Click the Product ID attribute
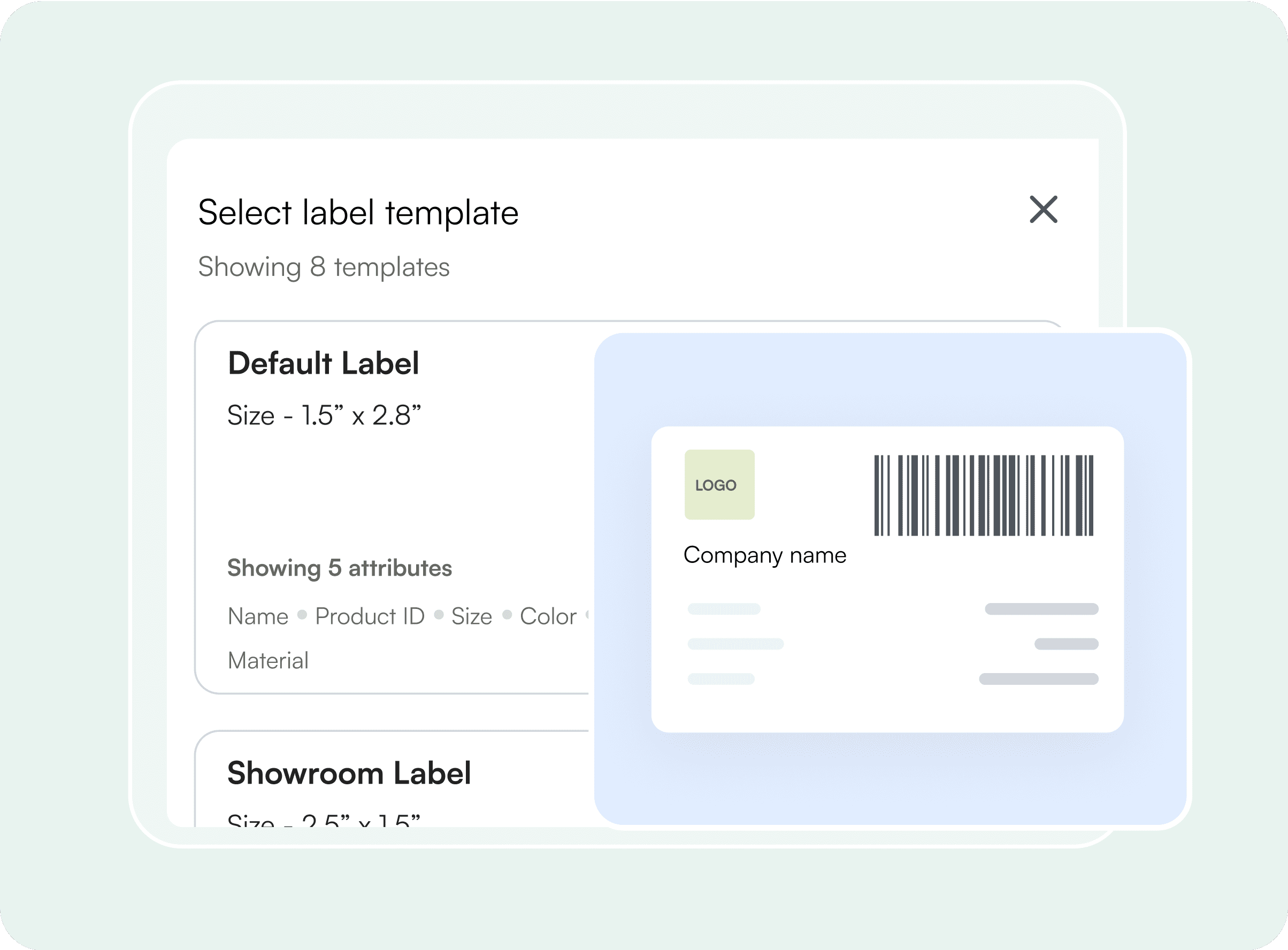 [369, 616]
